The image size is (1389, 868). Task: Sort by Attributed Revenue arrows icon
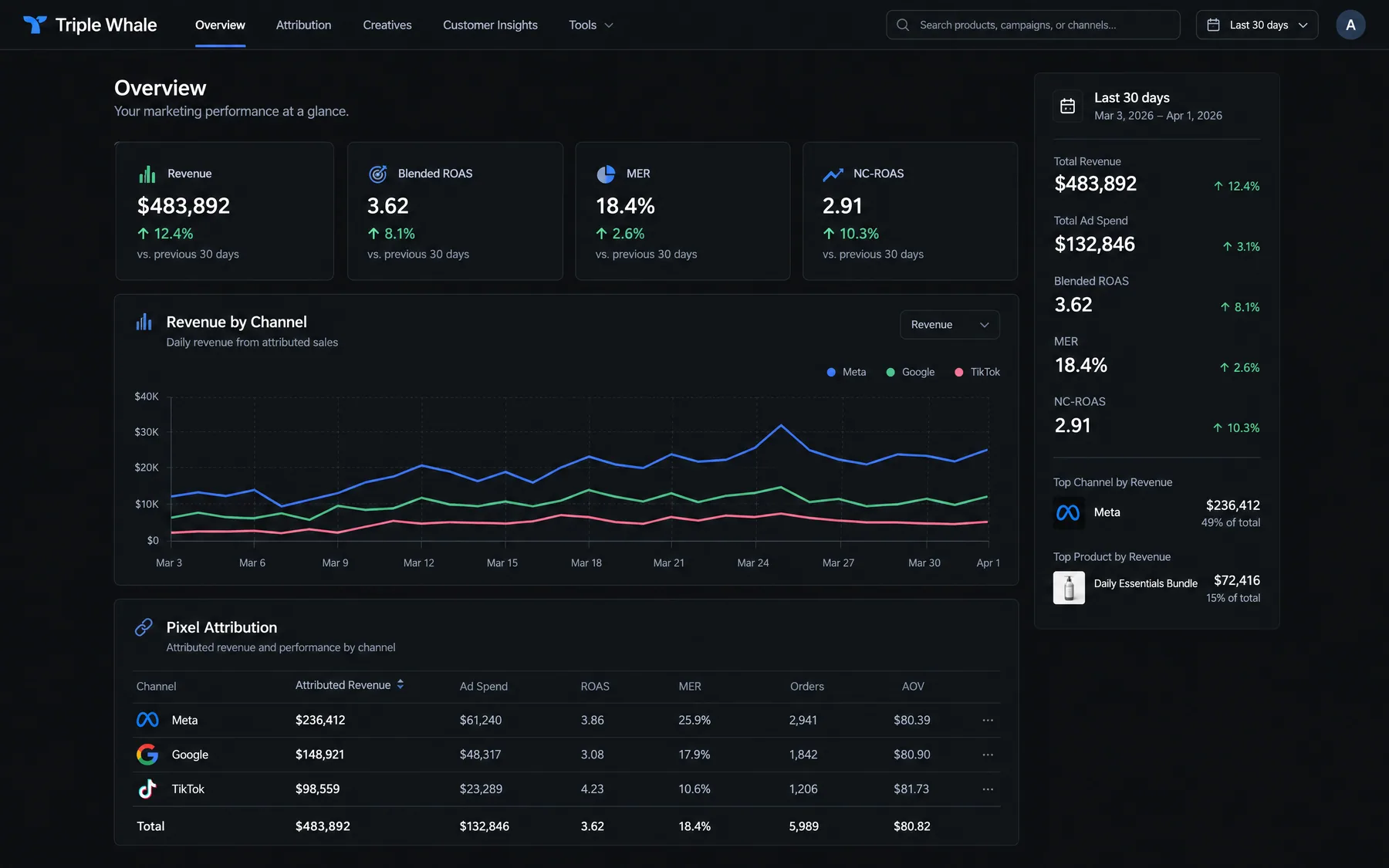click(400, 684)
